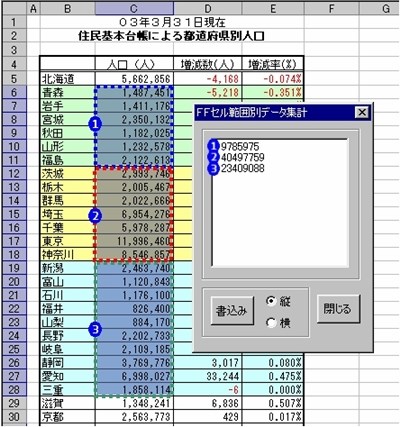Click Tokyo population cell 11,996,460
Screen dimensions: 400x427
134,241
